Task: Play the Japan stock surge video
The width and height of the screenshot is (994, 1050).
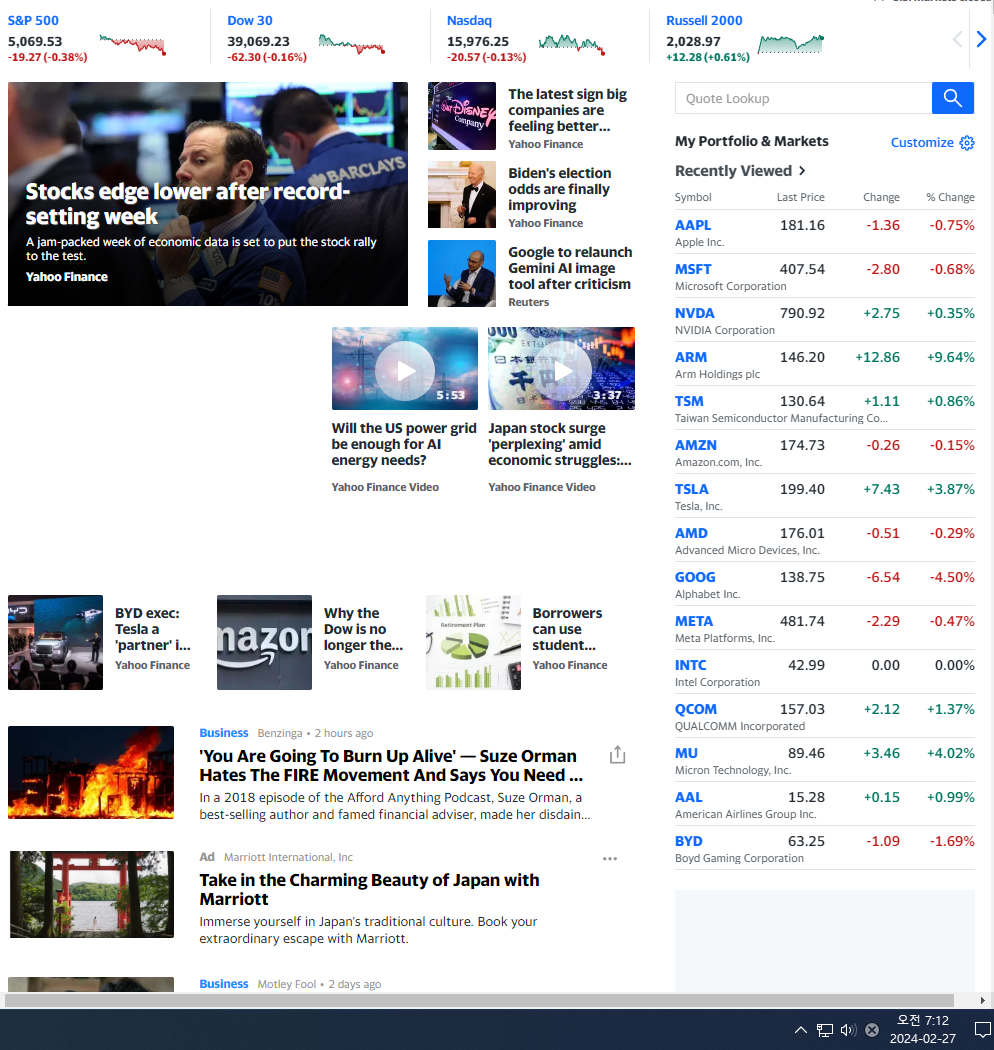Action: (561, 370)
